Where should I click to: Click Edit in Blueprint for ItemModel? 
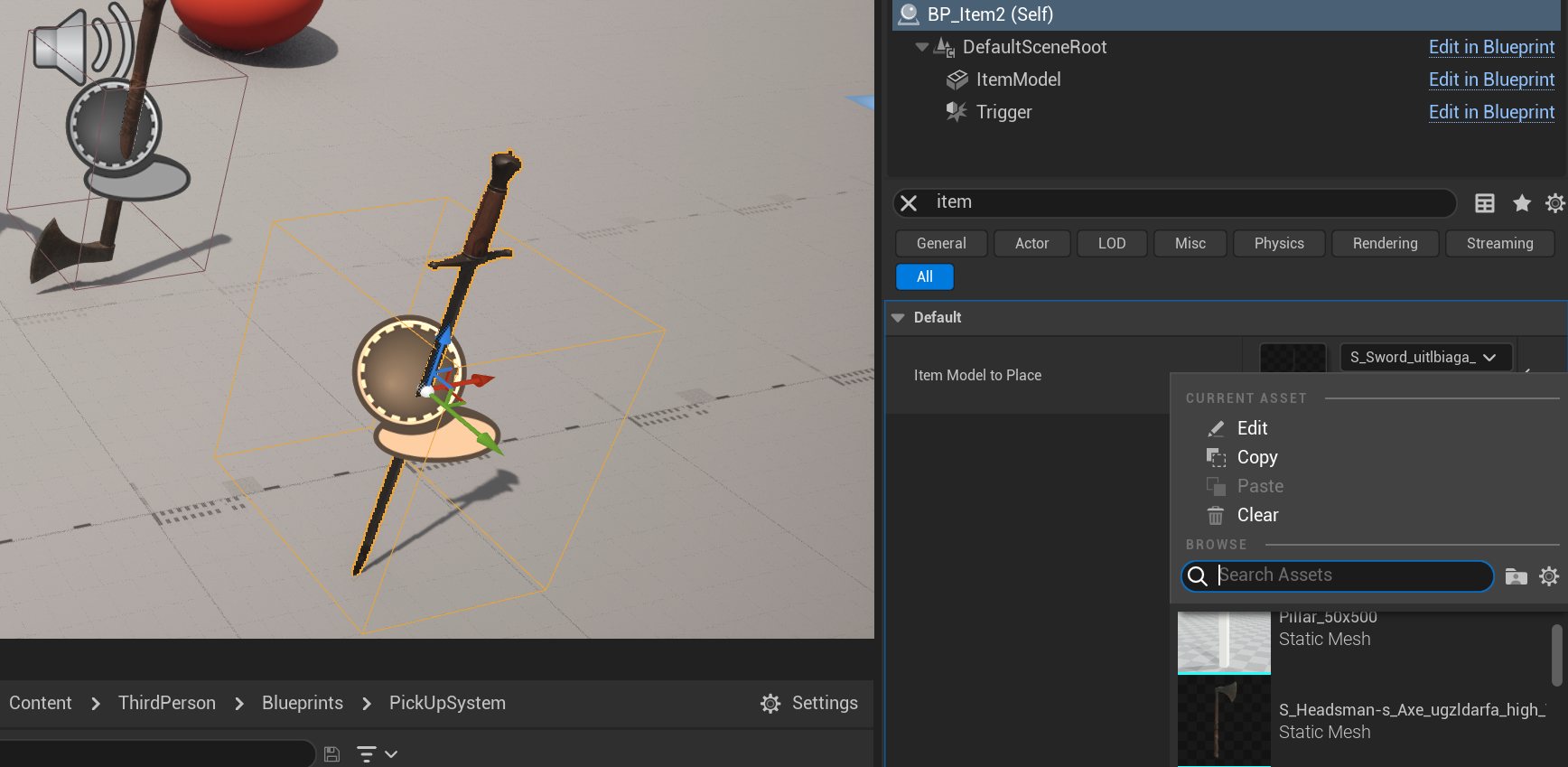[1491, 80]
